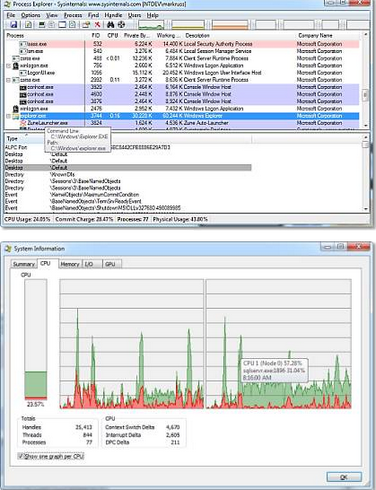The height and width of the screenshot is (490, 376).
Task: Click CPU Usage 24.05% in status bar
Action: pyautogui.click(x=27, y=219)
